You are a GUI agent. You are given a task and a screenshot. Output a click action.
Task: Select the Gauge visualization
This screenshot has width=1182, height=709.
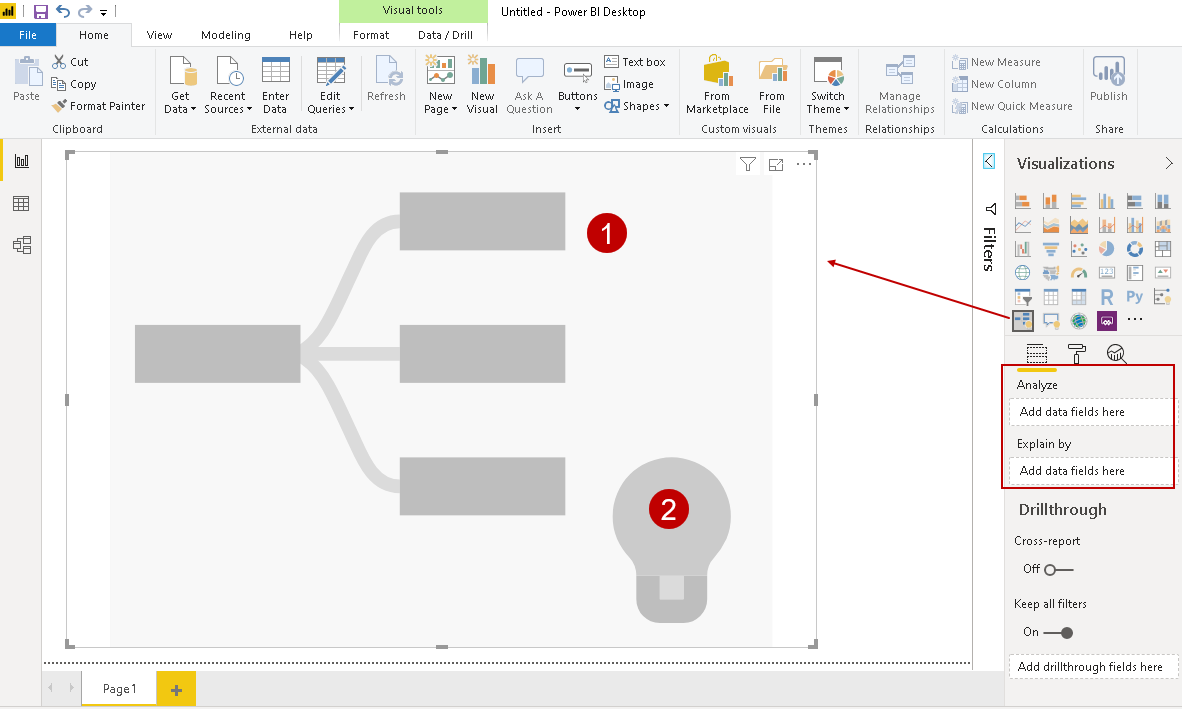click(x=1078, y=272)
